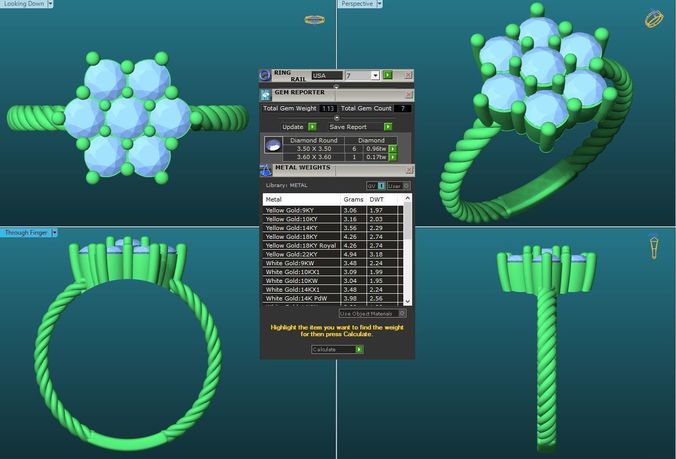
Task: Click the round diamond gem thumbnail
Action: (273, 145)
